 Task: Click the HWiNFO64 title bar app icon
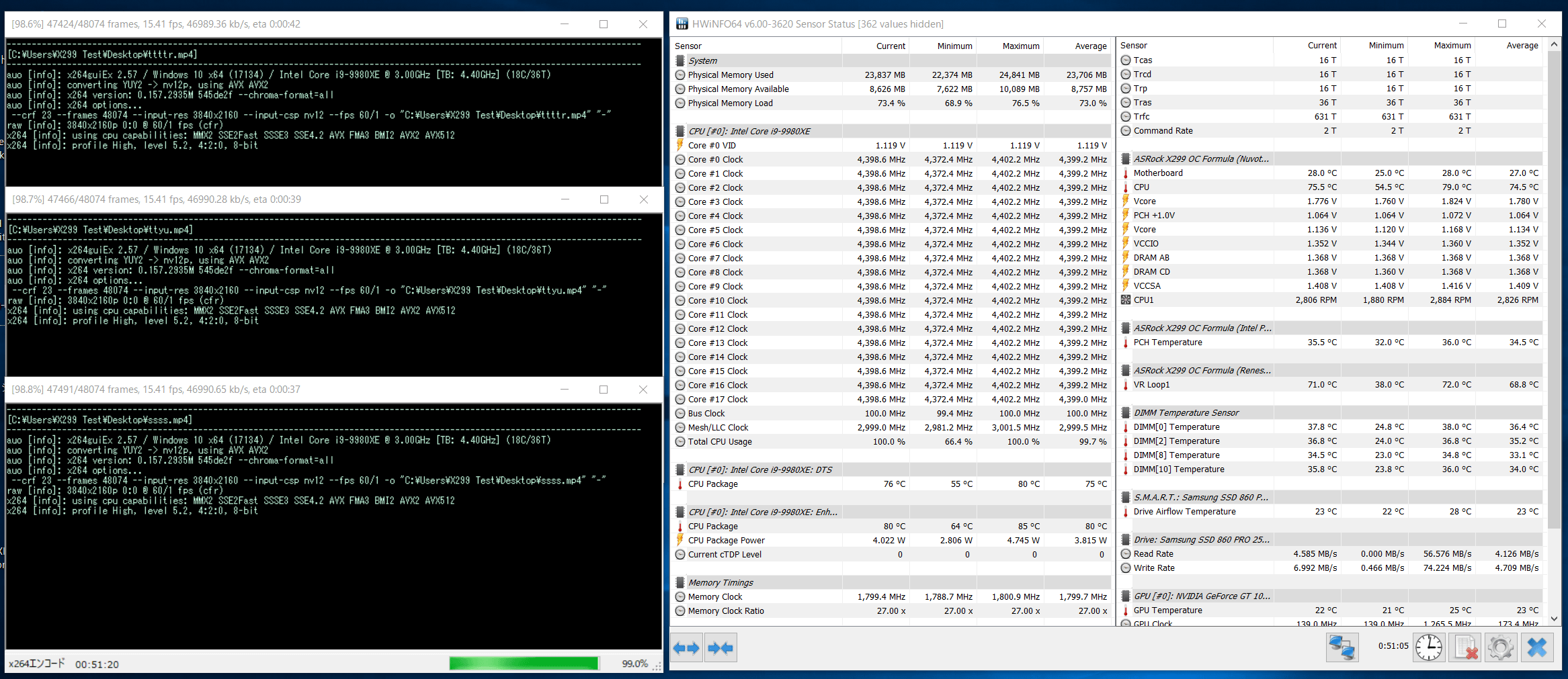click(682, 24)
